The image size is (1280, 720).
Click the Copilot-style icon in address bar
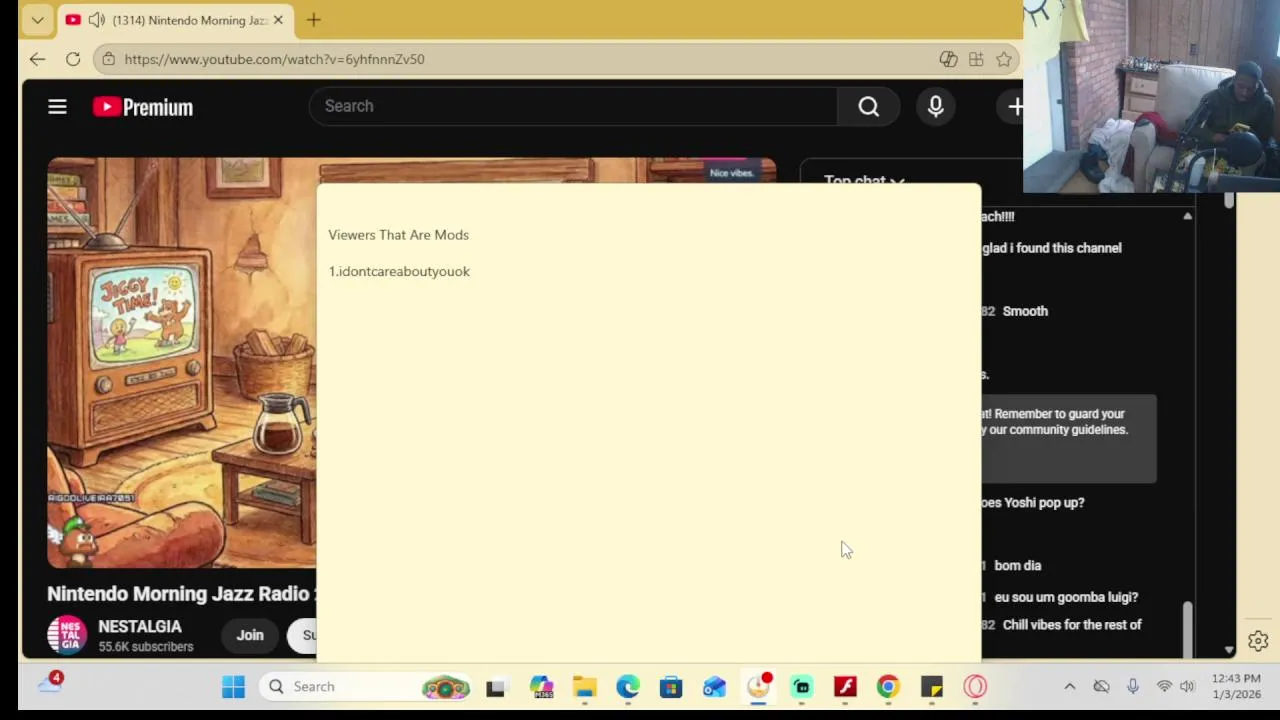pos(948,59)
